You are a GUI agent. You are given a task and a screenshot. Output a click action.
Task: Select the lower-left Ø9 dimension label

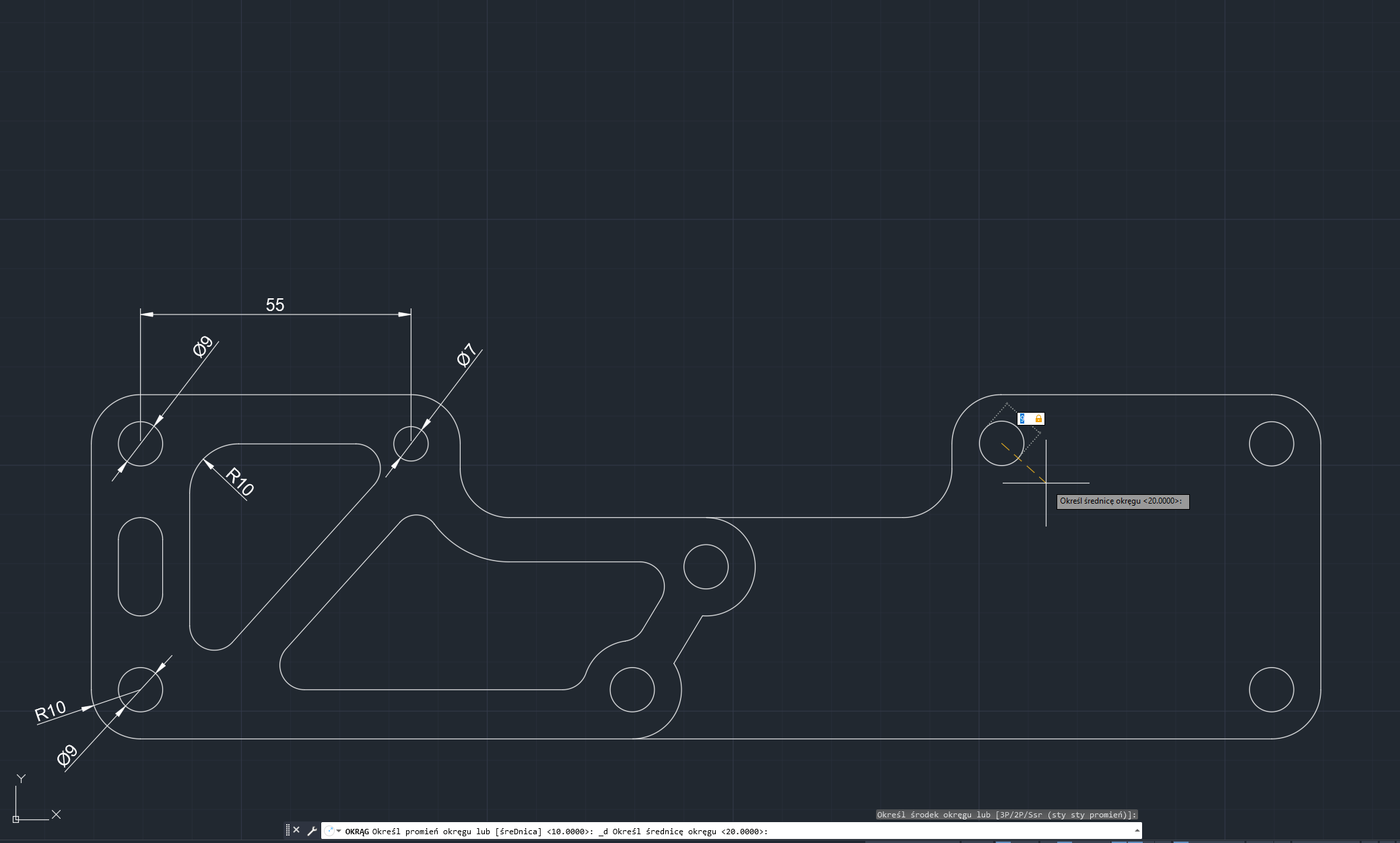[x=67, y=755]
